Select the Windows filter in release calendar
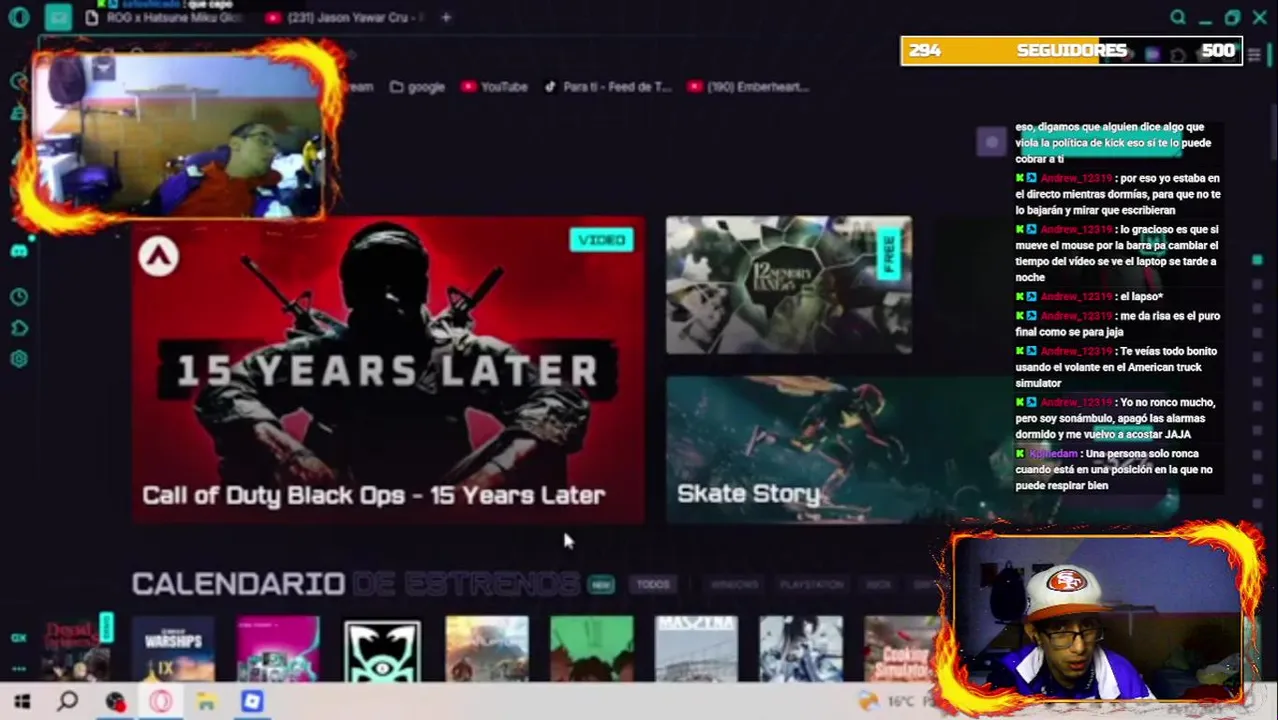 click(x=733, y=585)
